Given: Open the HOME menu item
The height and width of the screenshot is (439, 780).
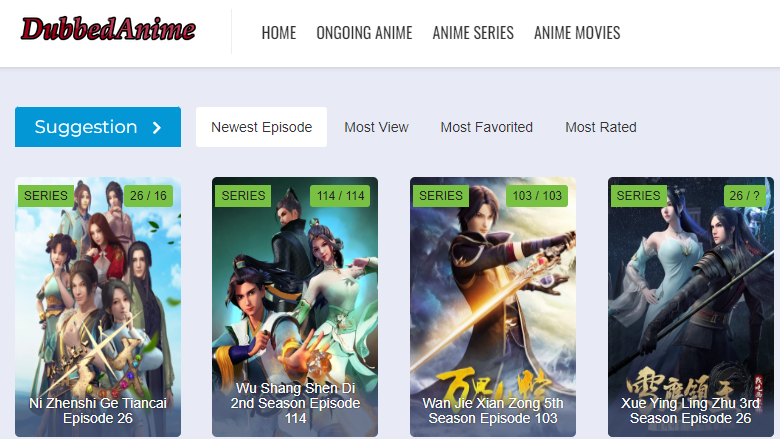Looking at the screenshot, I should (x=279, y=33).
